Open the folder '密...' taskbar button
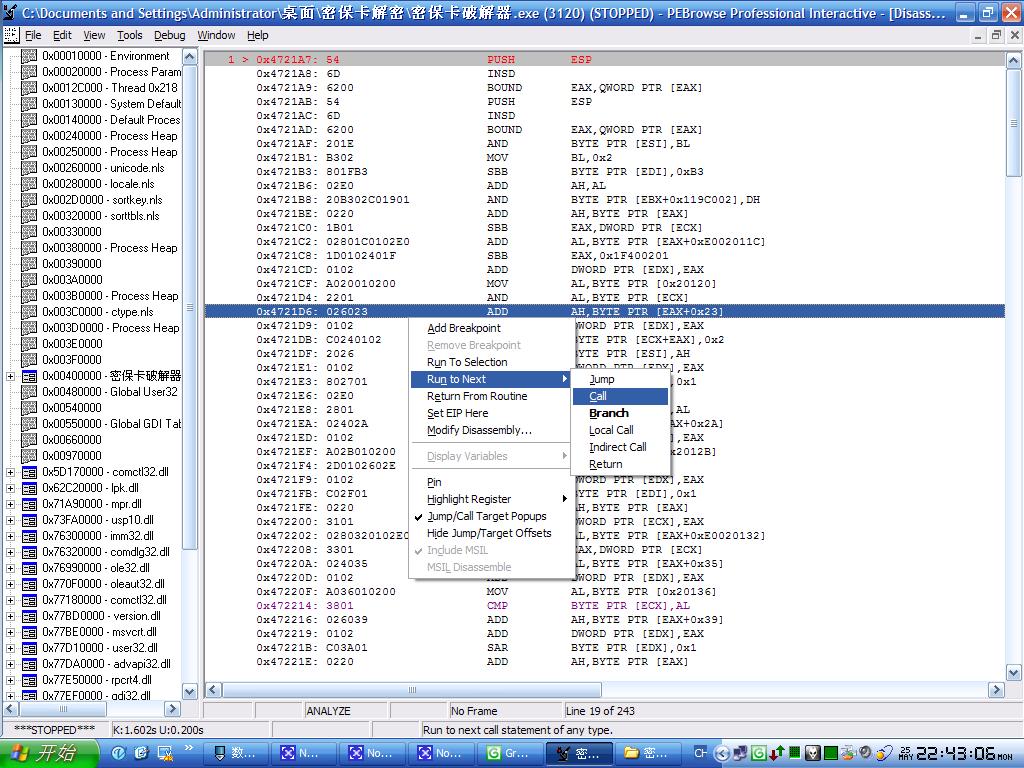The width and height of the screenshot is (1024, 768). (x=647, y=753)
